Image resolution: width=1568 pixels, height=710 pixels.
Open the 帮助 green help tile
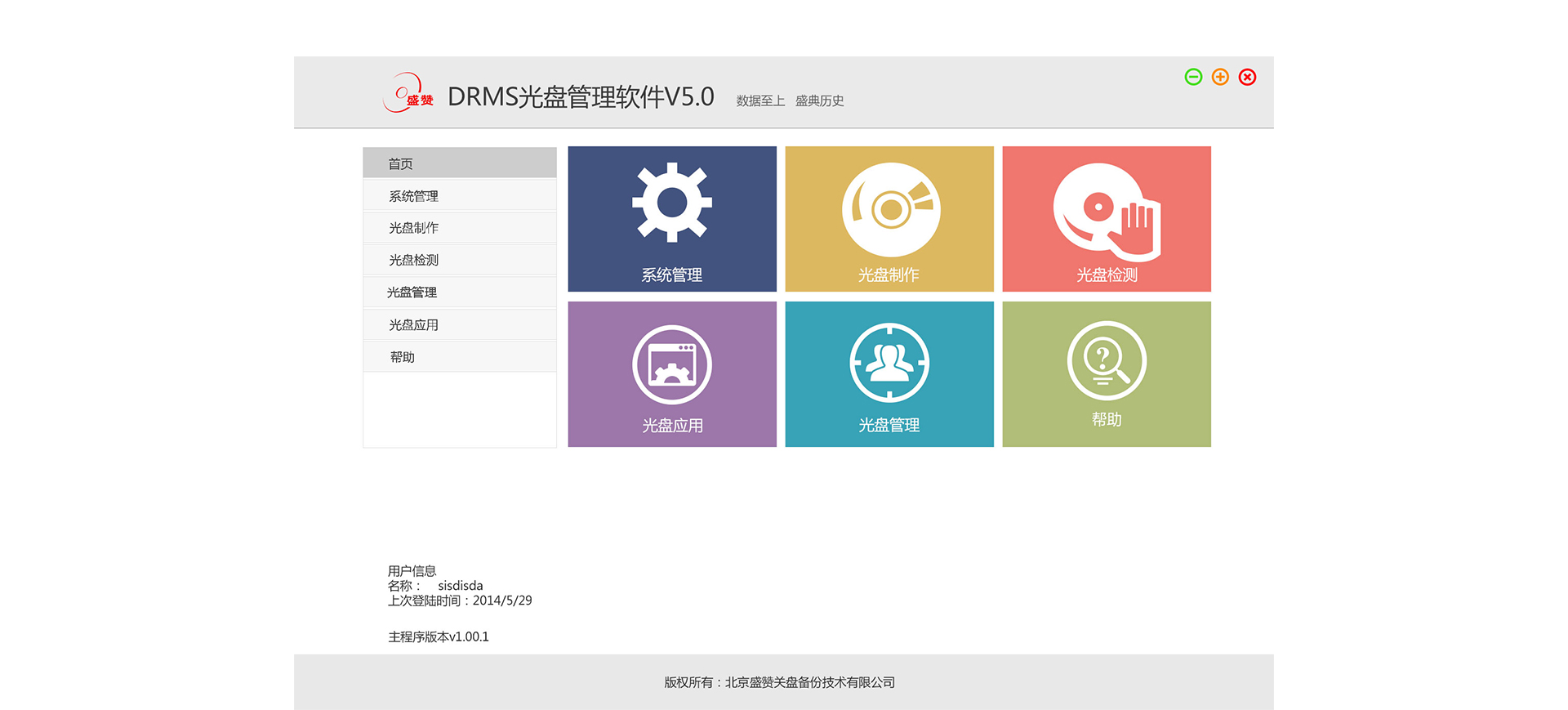pos(1107,374)
